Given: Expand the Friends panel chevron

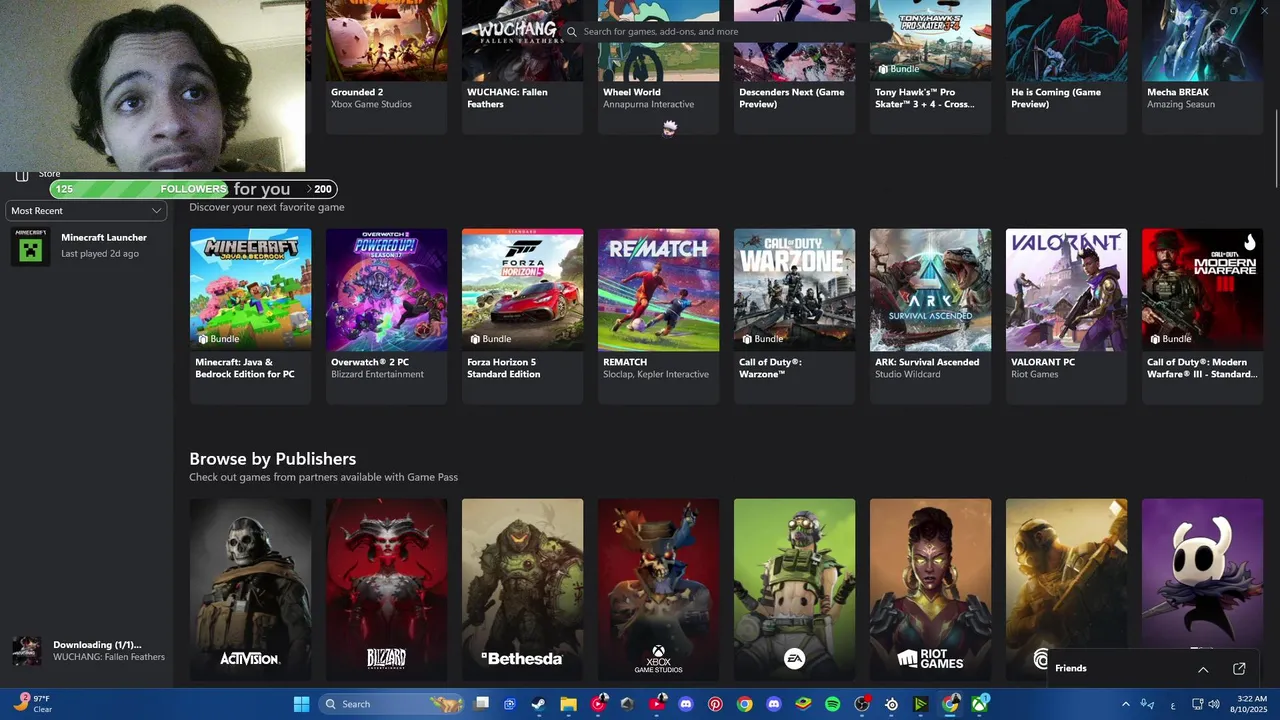Looking at the screenshot, I should point(1203,669).
